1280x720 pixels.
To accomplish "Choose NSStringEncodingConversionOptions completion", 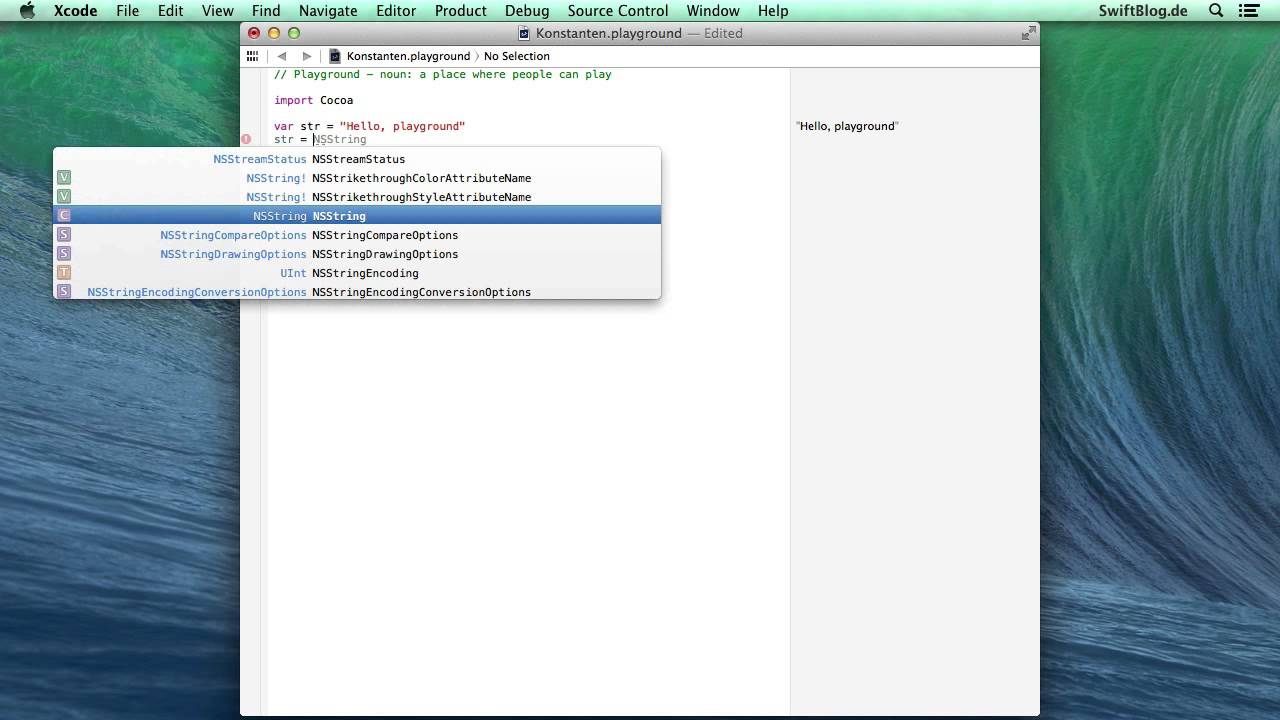I will tap(357, 292).
